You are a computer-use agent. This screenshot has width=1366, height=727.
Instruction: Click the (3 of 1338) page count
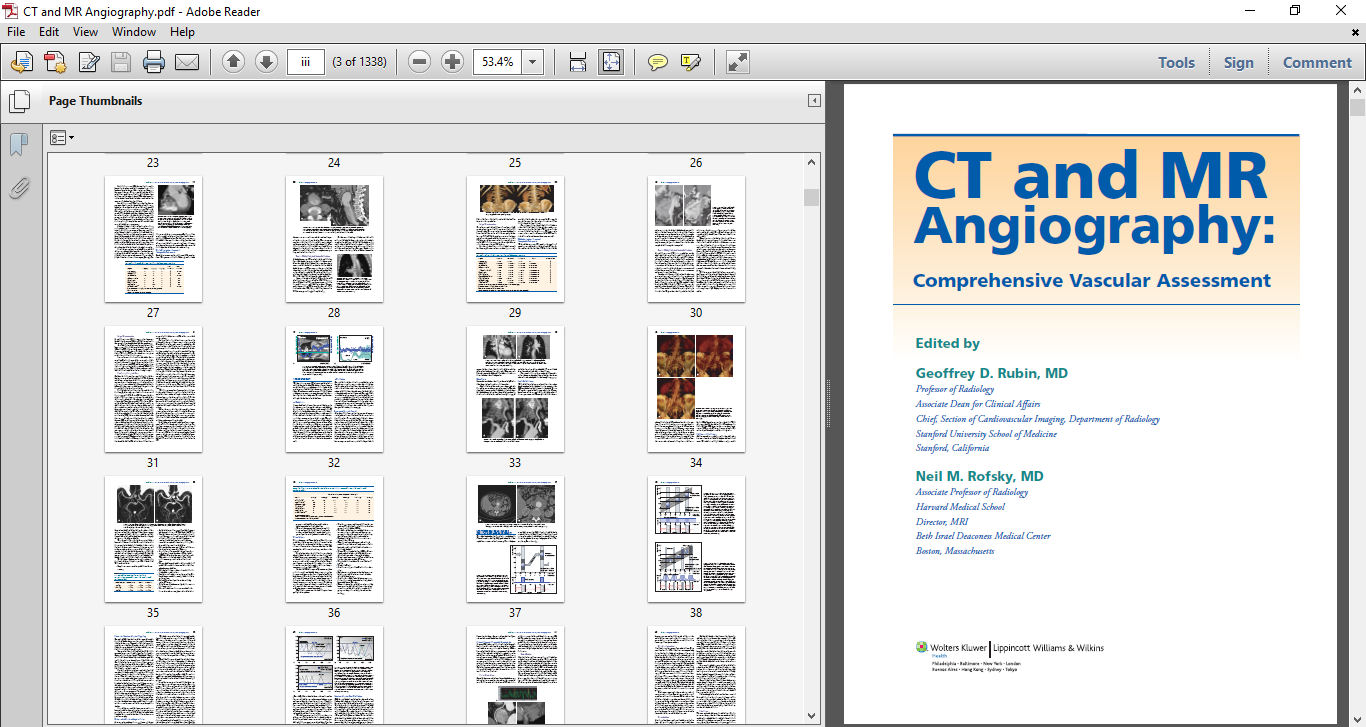coord(359,62)
